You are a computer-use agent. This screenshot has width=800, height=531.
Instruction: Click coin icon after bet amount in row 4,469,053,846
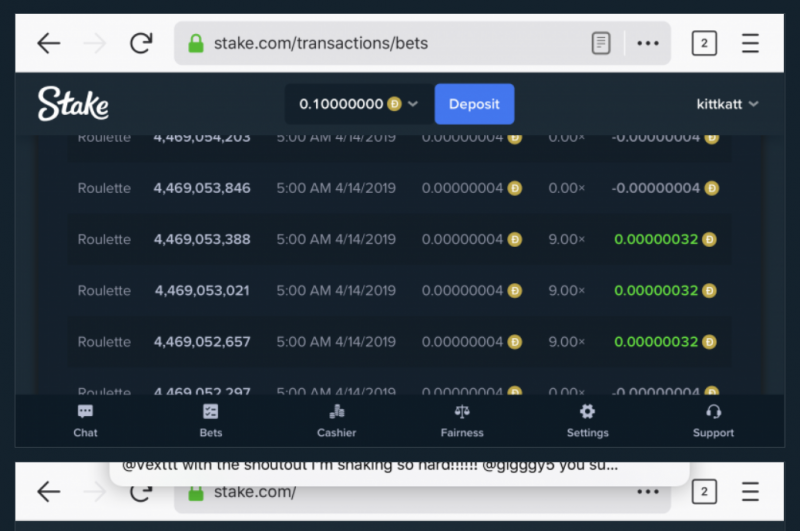515,188
